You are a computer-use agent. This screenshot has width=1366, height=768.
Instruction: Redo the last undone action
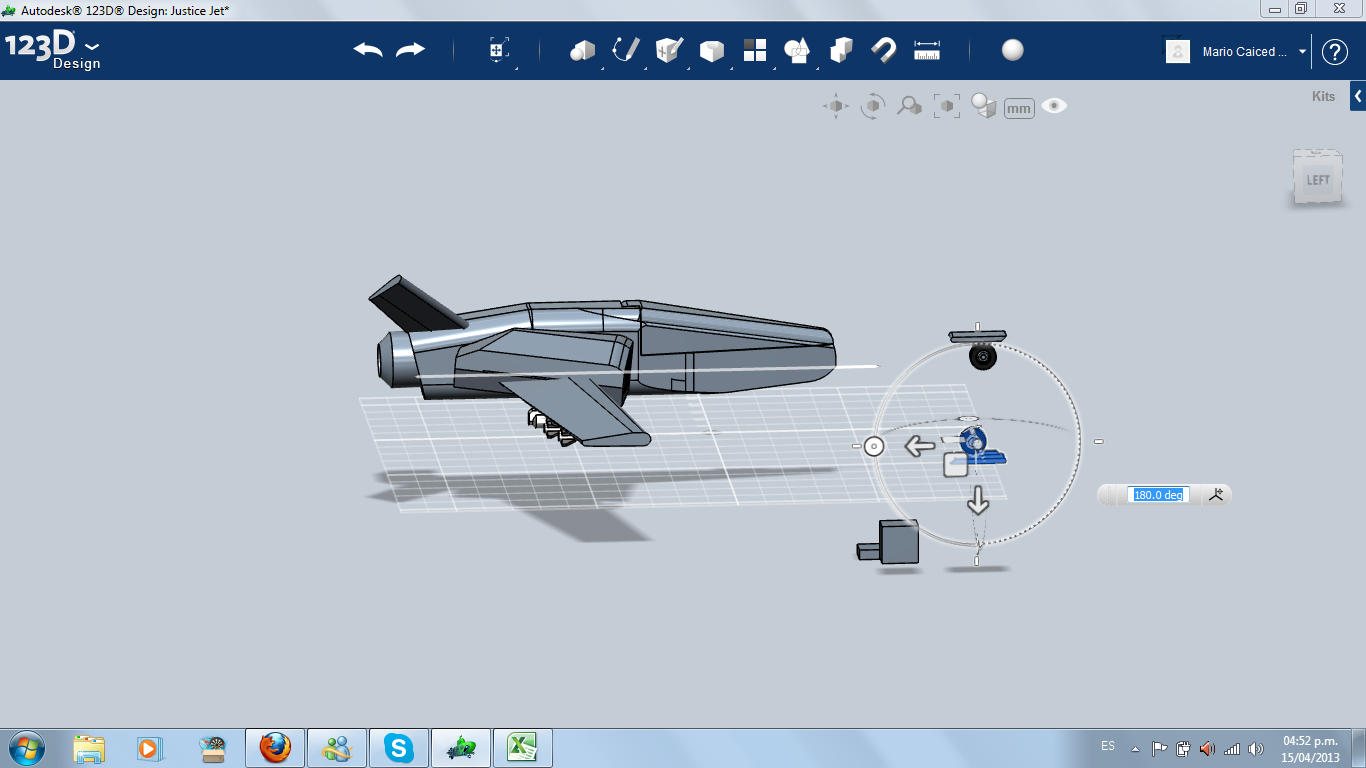[x=410, y=50]
